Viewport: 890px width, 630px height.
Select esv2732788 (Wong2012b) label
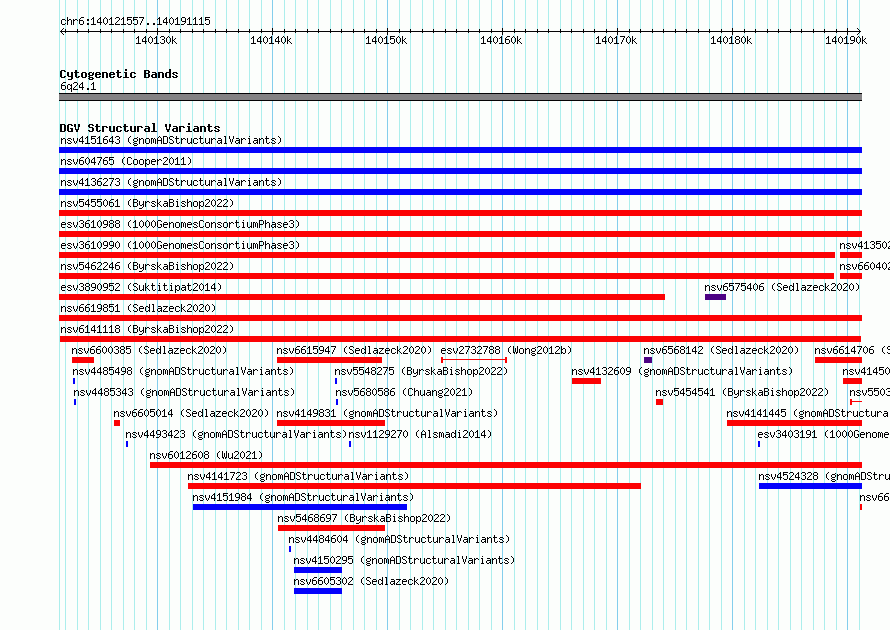click(x=506, y=350)
